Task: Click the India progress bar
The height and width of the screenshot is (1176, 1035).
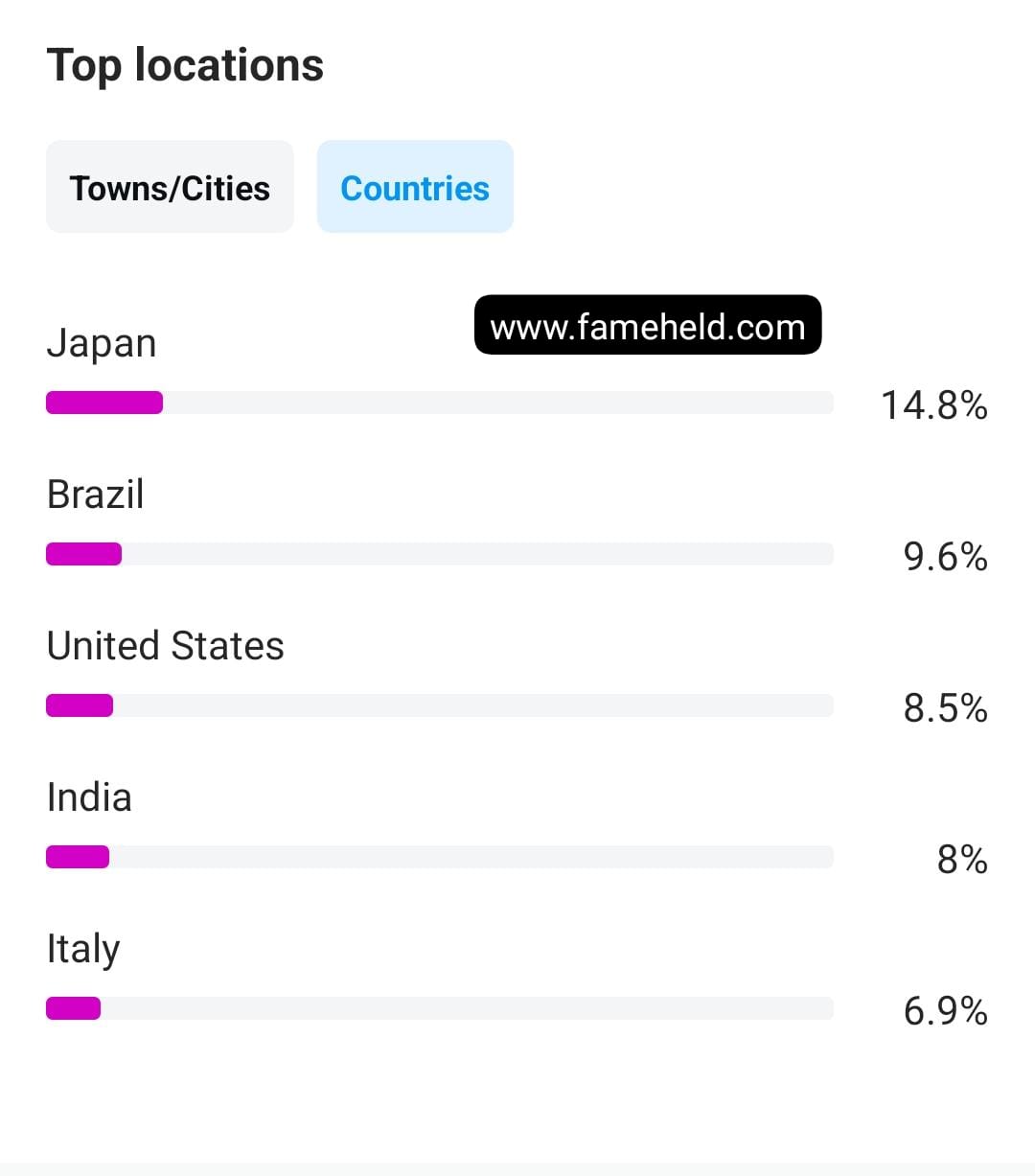Action: pyautogui.click(x=440, y=857)
